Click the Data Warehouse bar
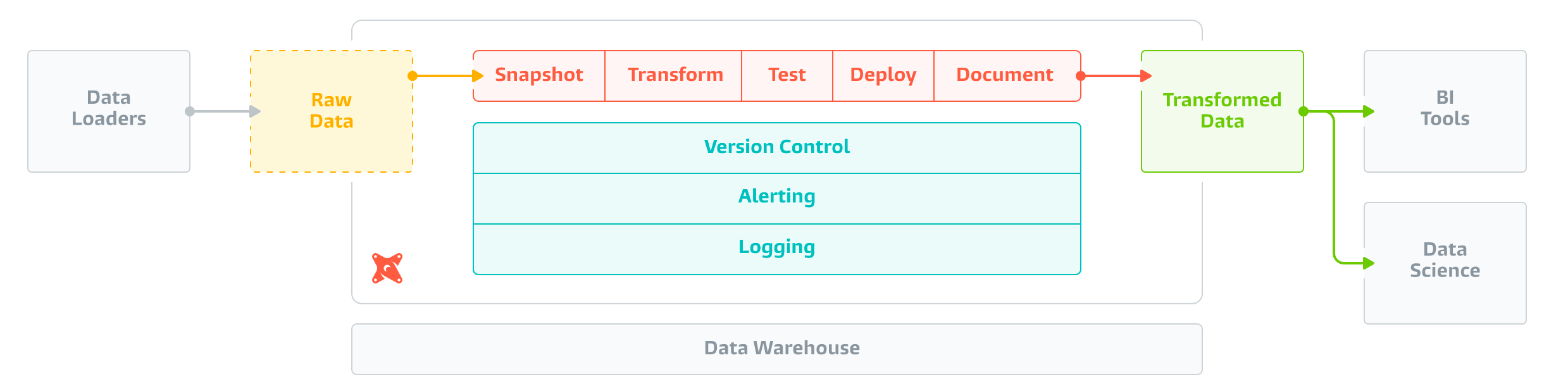 (x=776, y=349)
